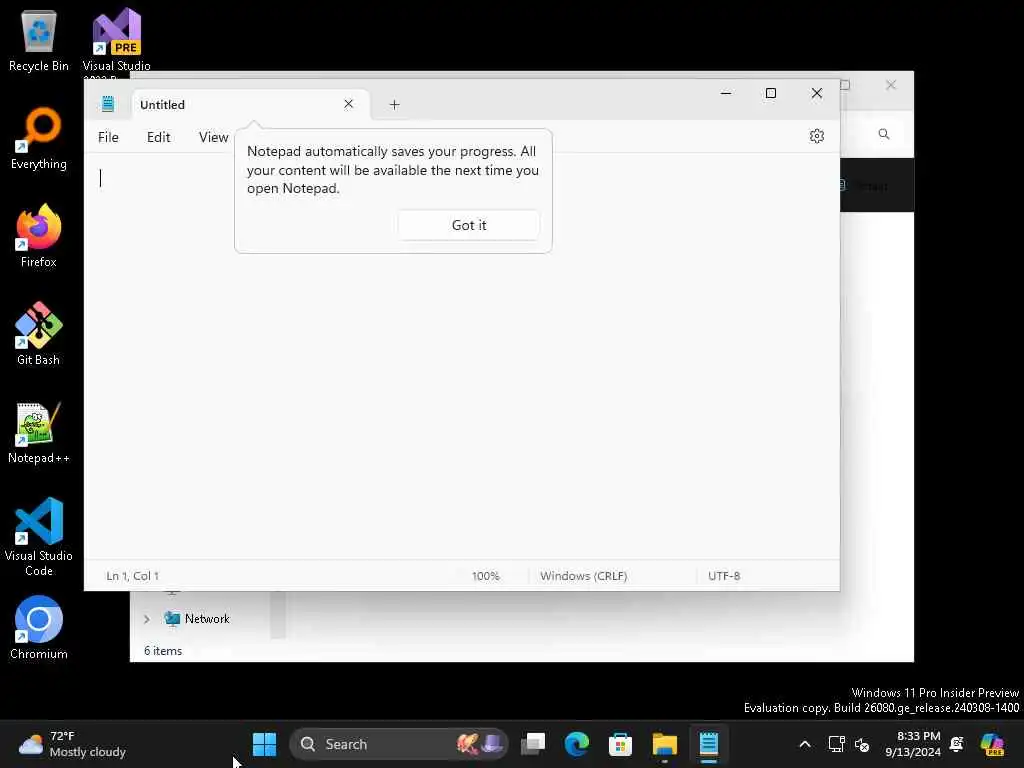1024x768 pixels.
Task: Select Git Bash desktop shortcut
Action: 39,334
